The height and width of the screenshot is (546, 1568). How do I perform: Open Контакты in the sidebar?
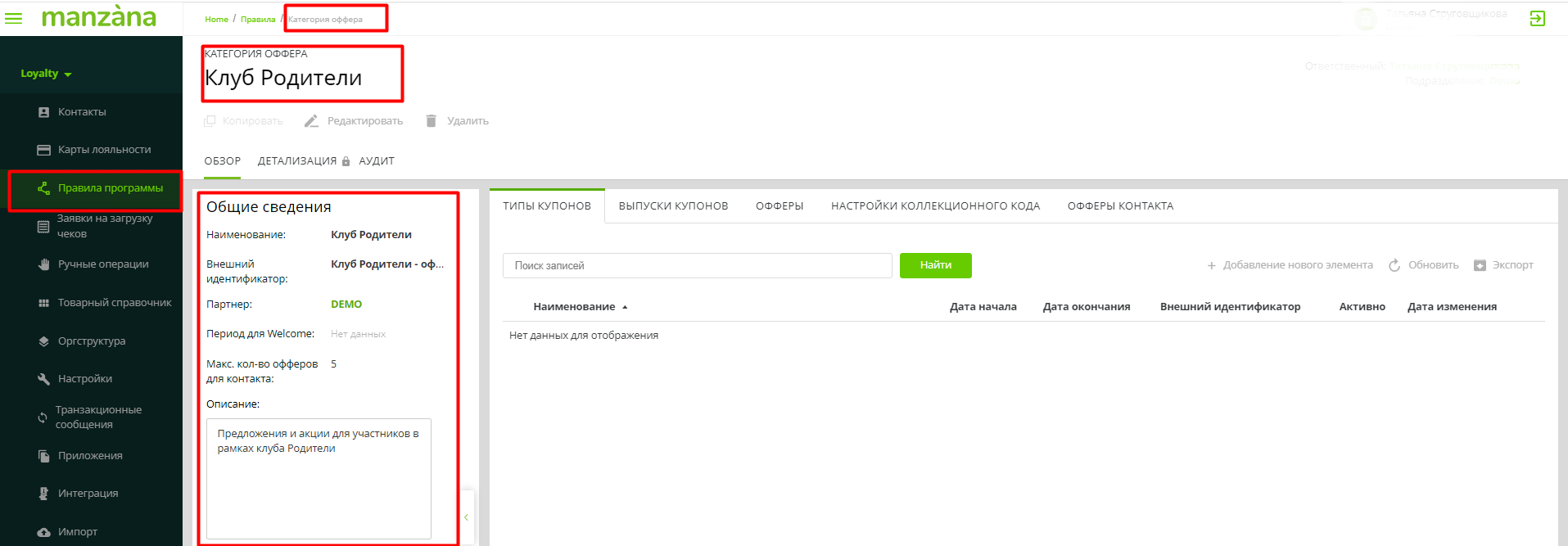[82, 112]
